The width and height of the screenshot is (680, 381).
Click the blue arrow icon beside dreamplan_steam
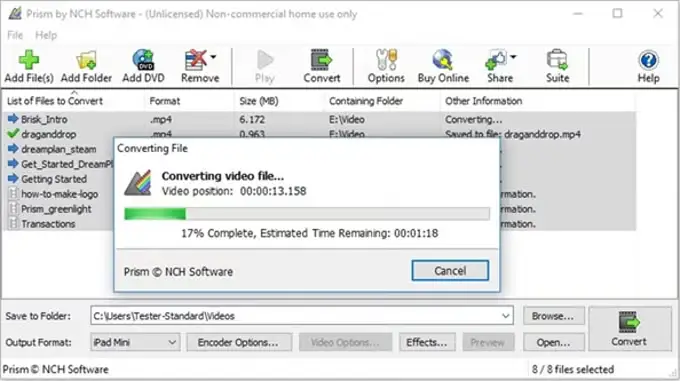click(13, 149)
